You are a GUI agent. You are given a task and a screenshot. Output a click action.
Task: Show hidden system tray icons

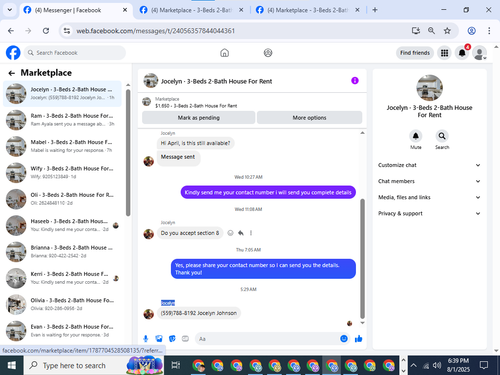point(413,365)
